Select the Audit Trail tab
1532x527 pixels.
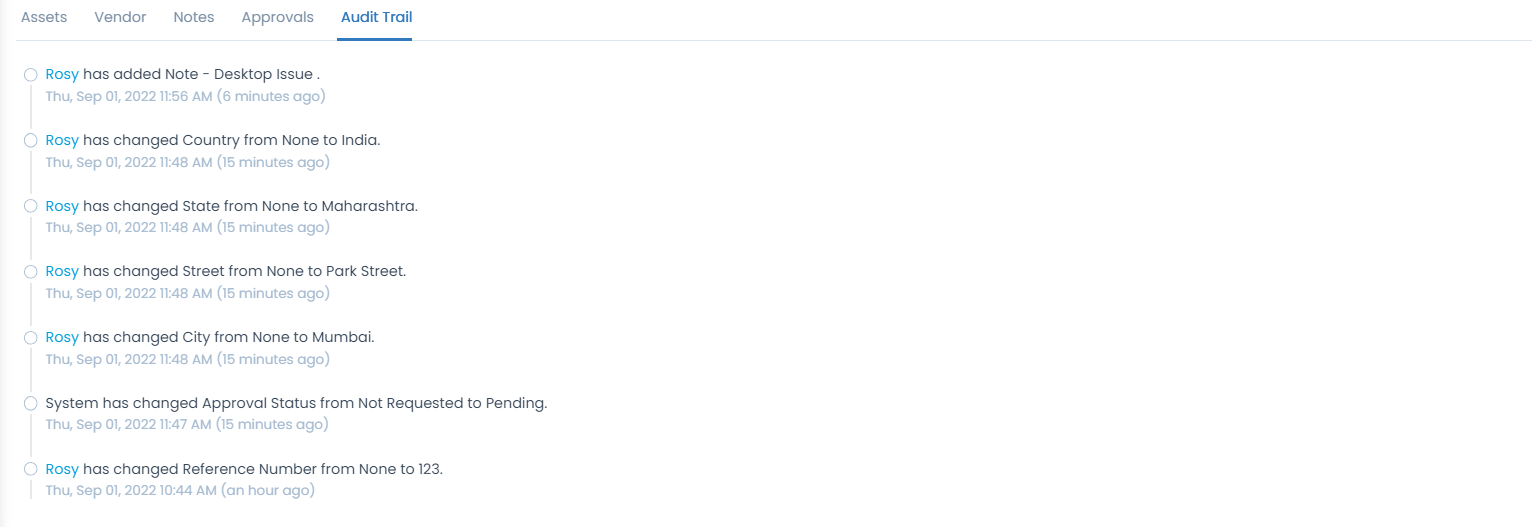point(376,17)
